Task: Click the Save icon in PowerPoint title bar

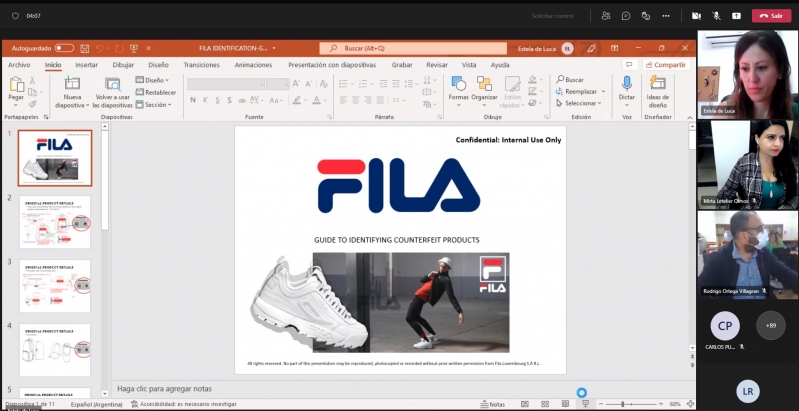Action: pos(85,48)
